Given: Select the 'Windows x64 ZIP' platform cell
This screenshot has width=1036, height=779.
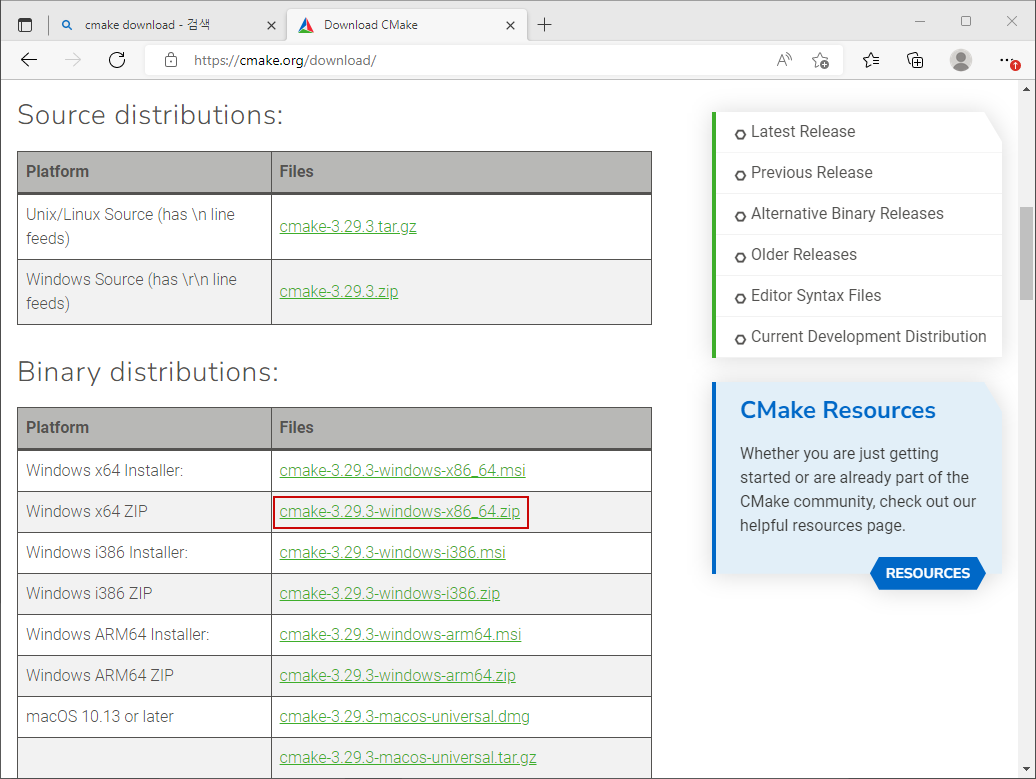Looking at the screenshot, I should (x=144, y=511).
